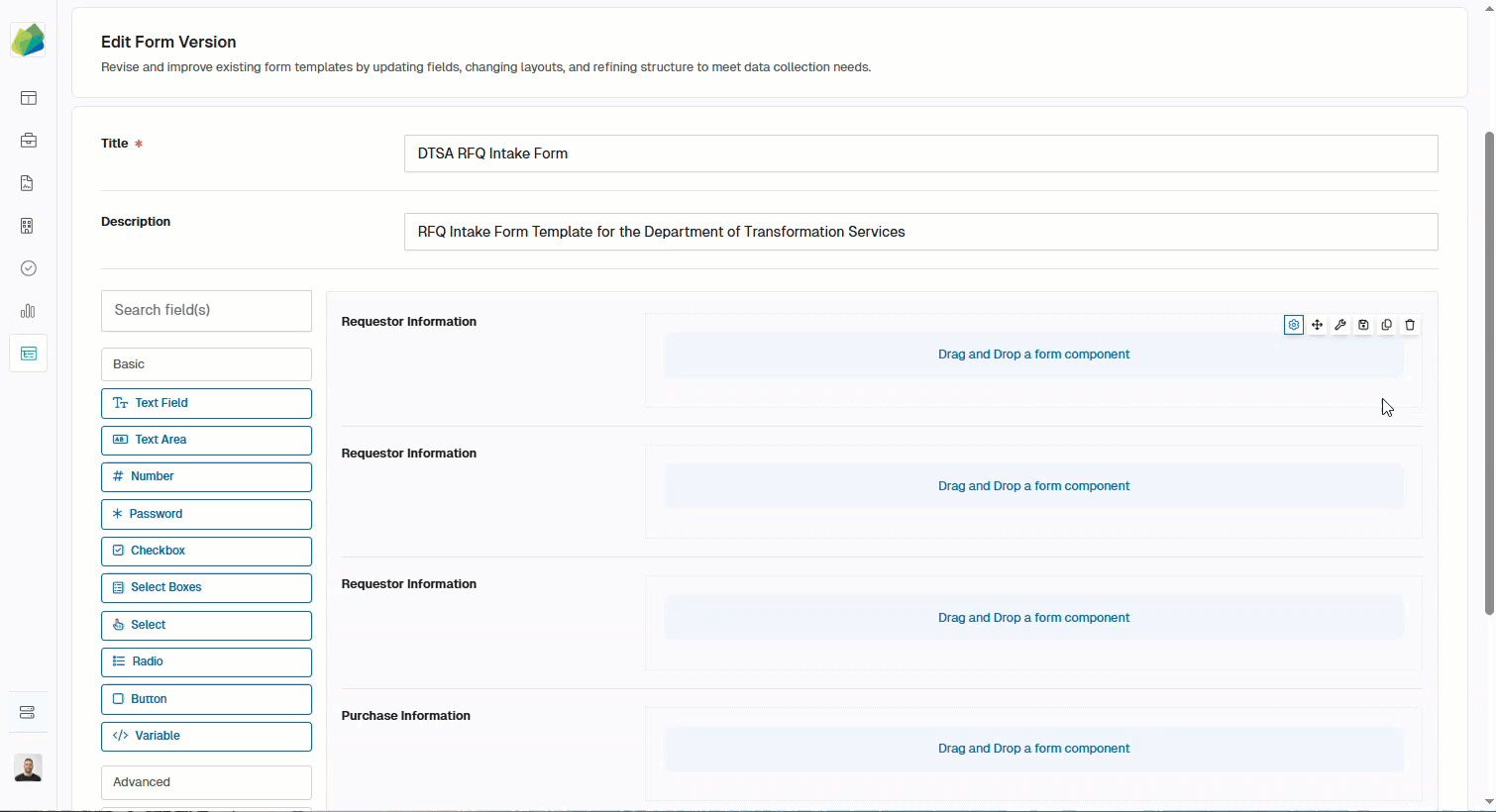
Task: Pick the Radio component button
Action: pos(206,661)
